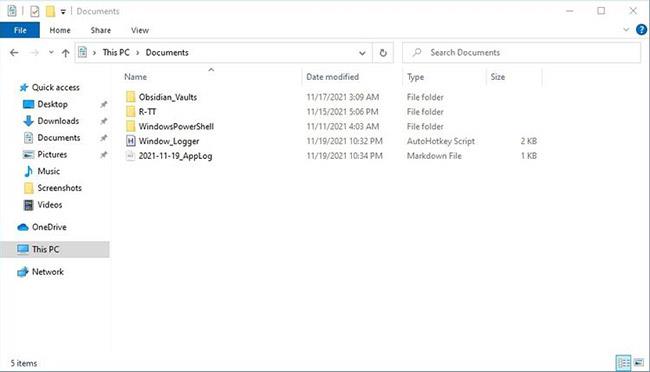
Task: Click the Search Documents field
Action: tap(521, 53)
